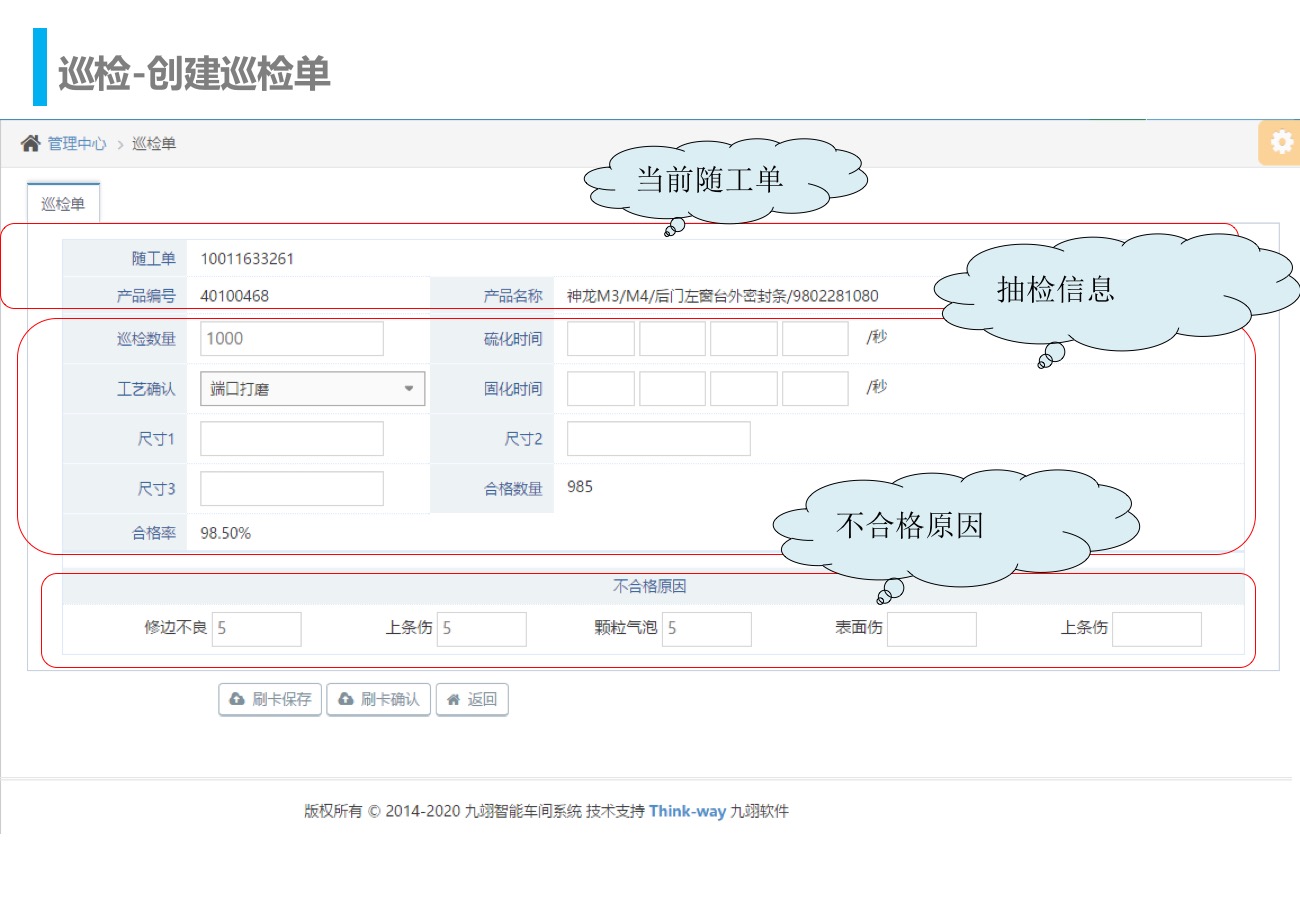Open the 工艺确认 dropdown
The image size is (1300, 900).
[312, 389]
